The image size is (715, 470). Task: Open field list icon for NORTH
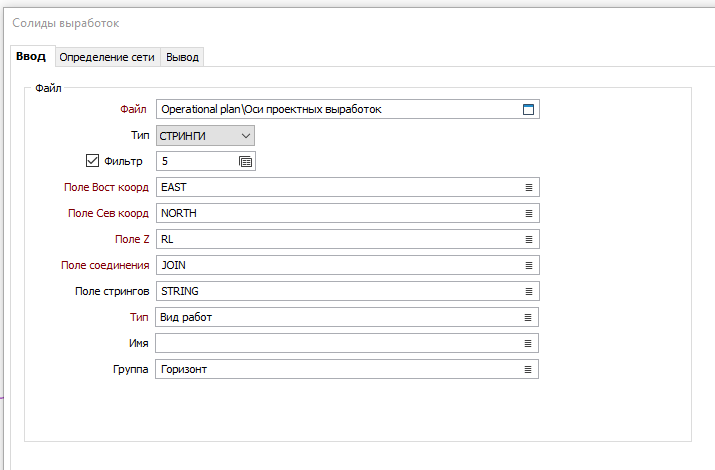coord(528,213)
